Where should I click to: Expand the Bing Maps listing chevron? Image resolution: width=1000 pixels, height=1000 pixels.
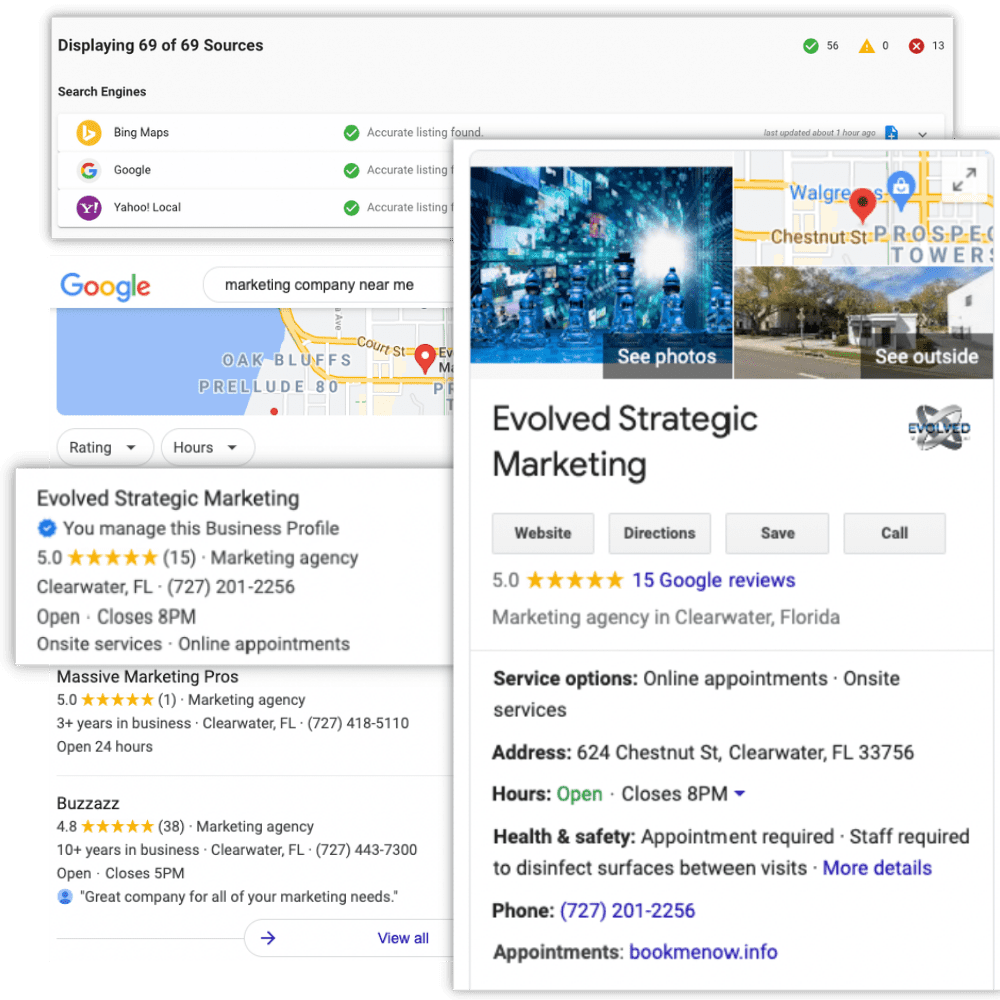(x=922, y=133)
